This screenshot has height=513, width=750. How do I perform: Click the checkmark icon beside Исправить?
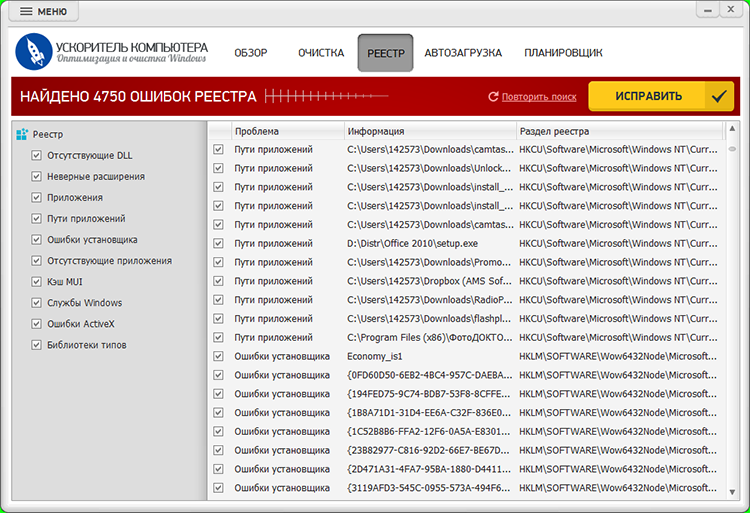pos(718,97)
